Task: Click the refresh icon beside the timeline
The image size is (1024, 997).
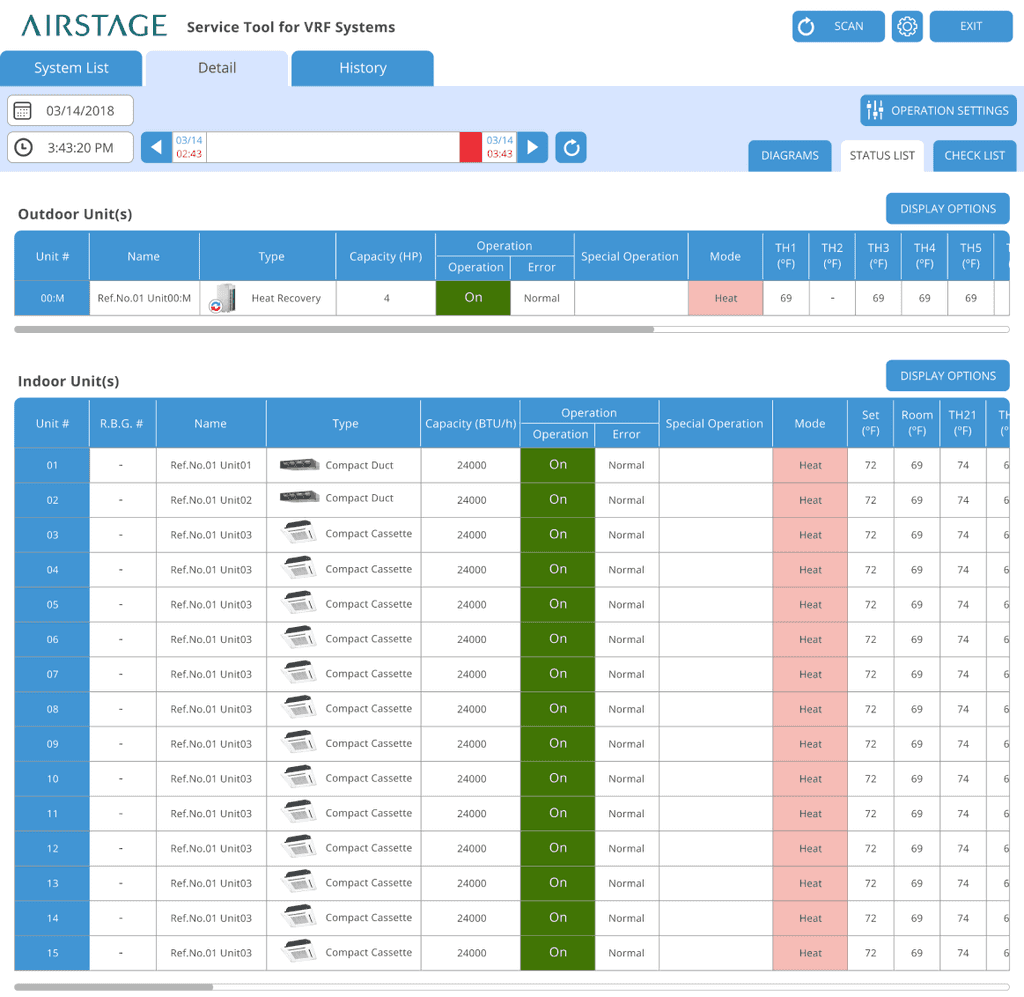Action: [570, 146]
